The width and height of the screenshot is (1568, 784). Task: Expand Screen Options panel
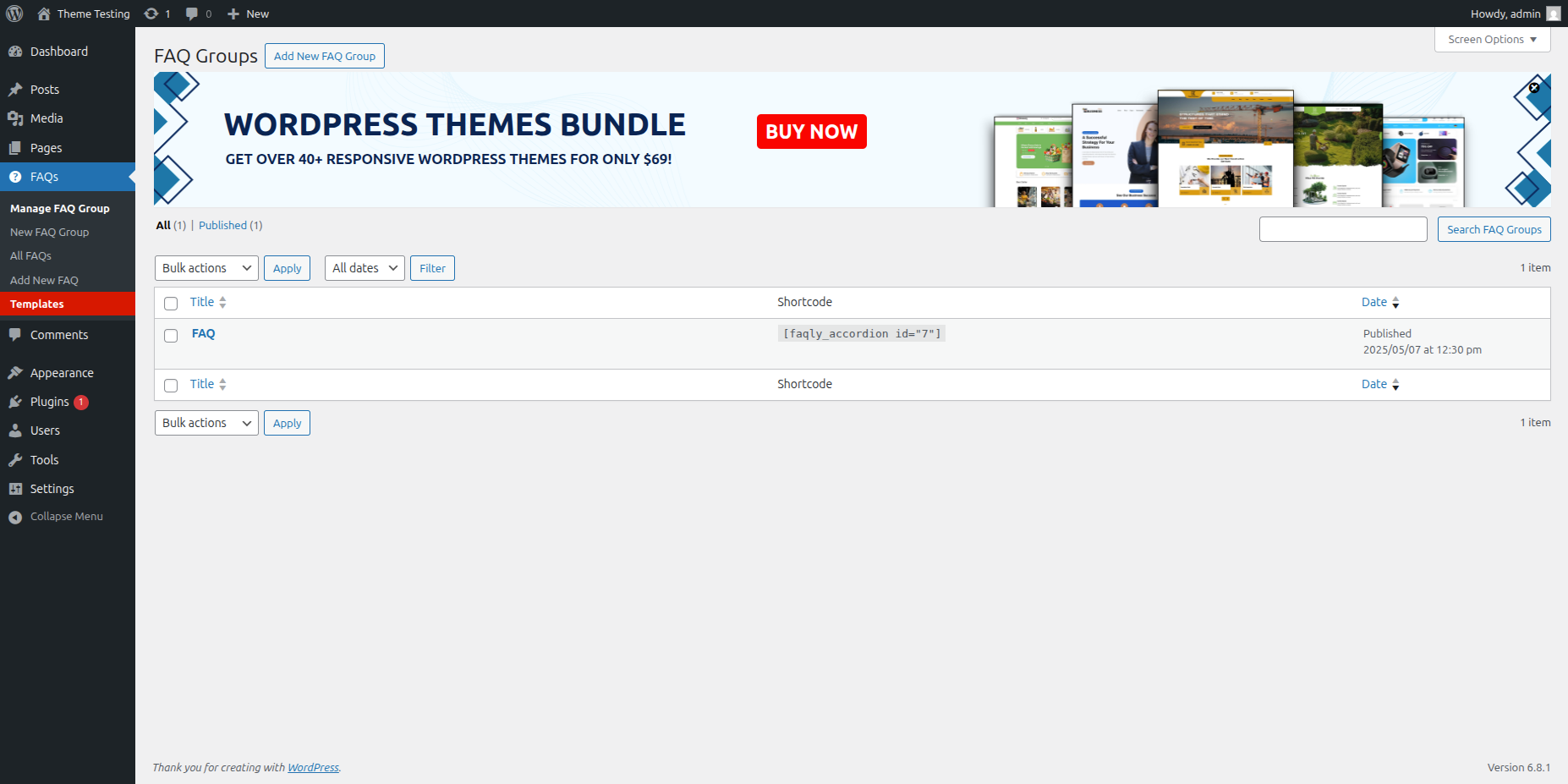click(1492, 40)
